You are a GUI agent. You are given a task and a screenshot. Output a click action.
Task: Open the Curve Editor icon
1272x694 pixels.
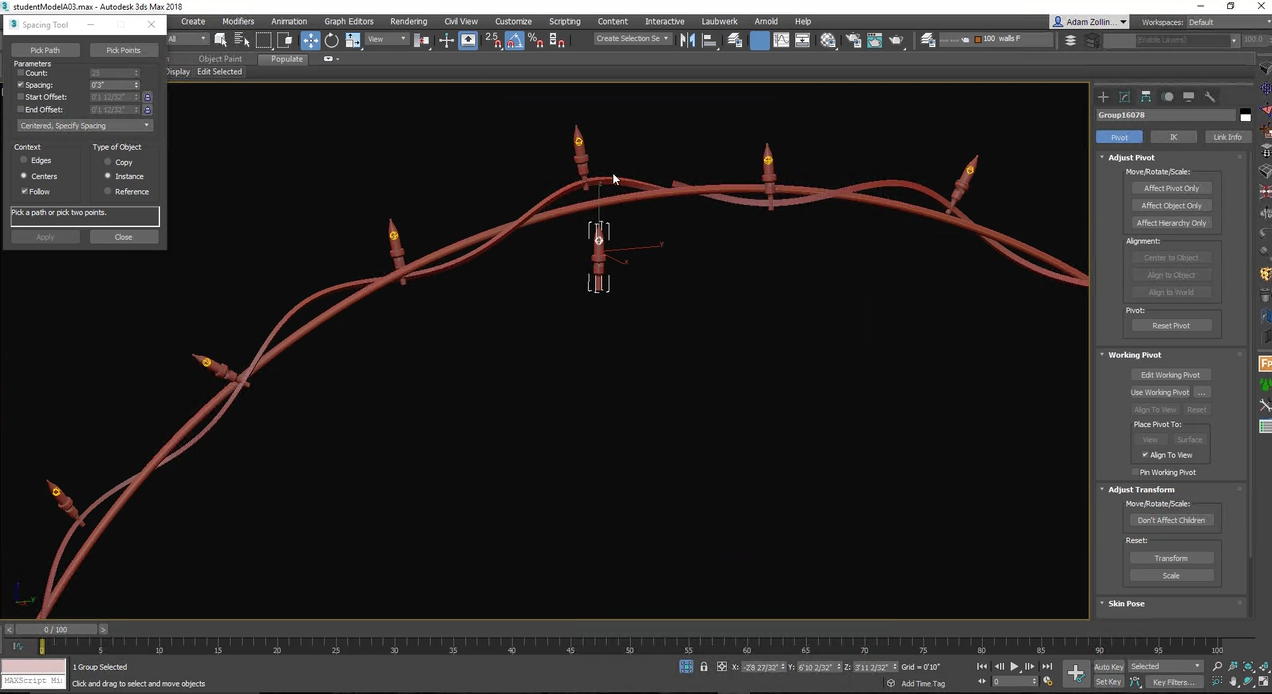pos(781,40)
